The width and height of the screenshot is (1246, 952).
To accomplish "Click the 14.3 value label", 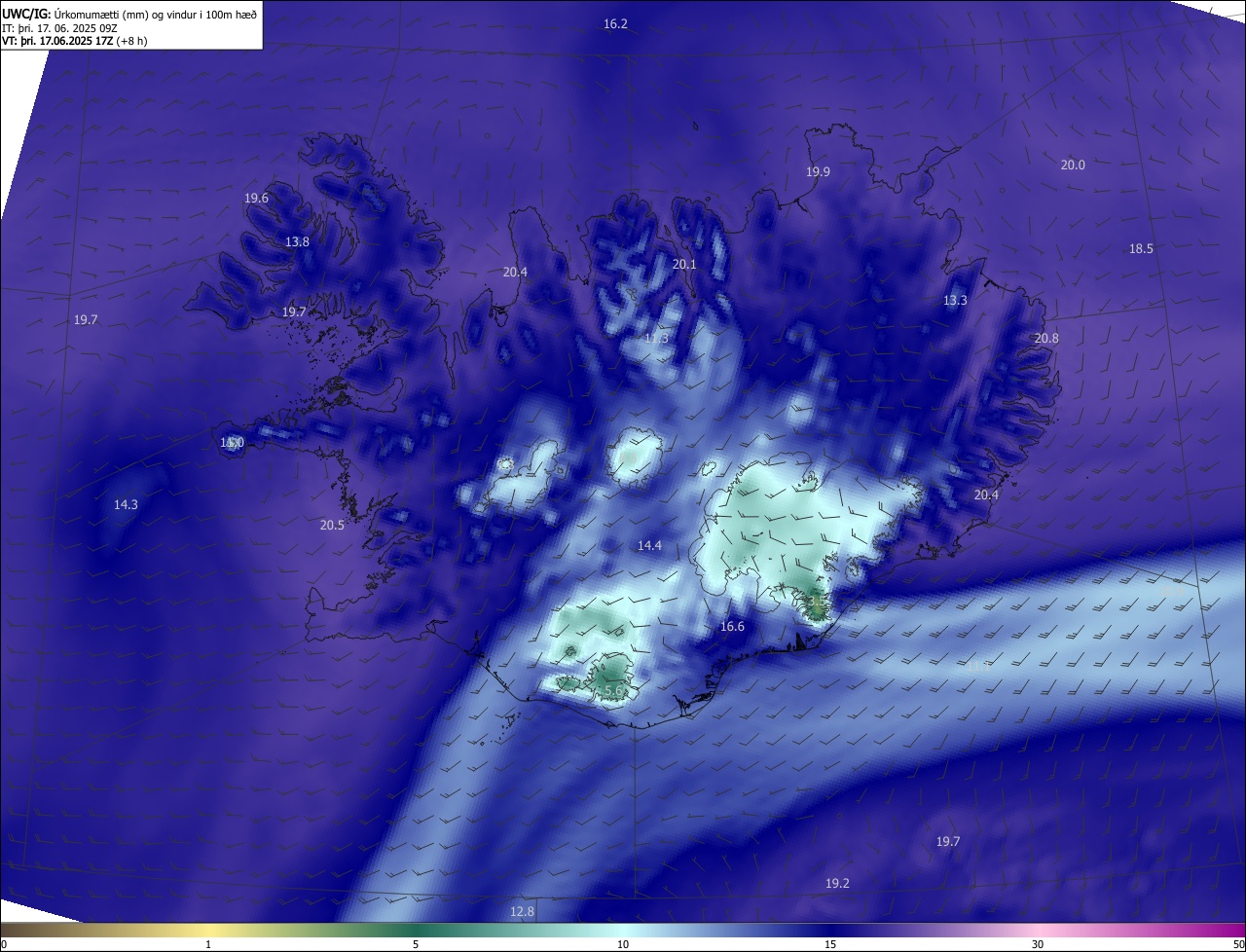I will pyautogui.click(x=126, y=504).
